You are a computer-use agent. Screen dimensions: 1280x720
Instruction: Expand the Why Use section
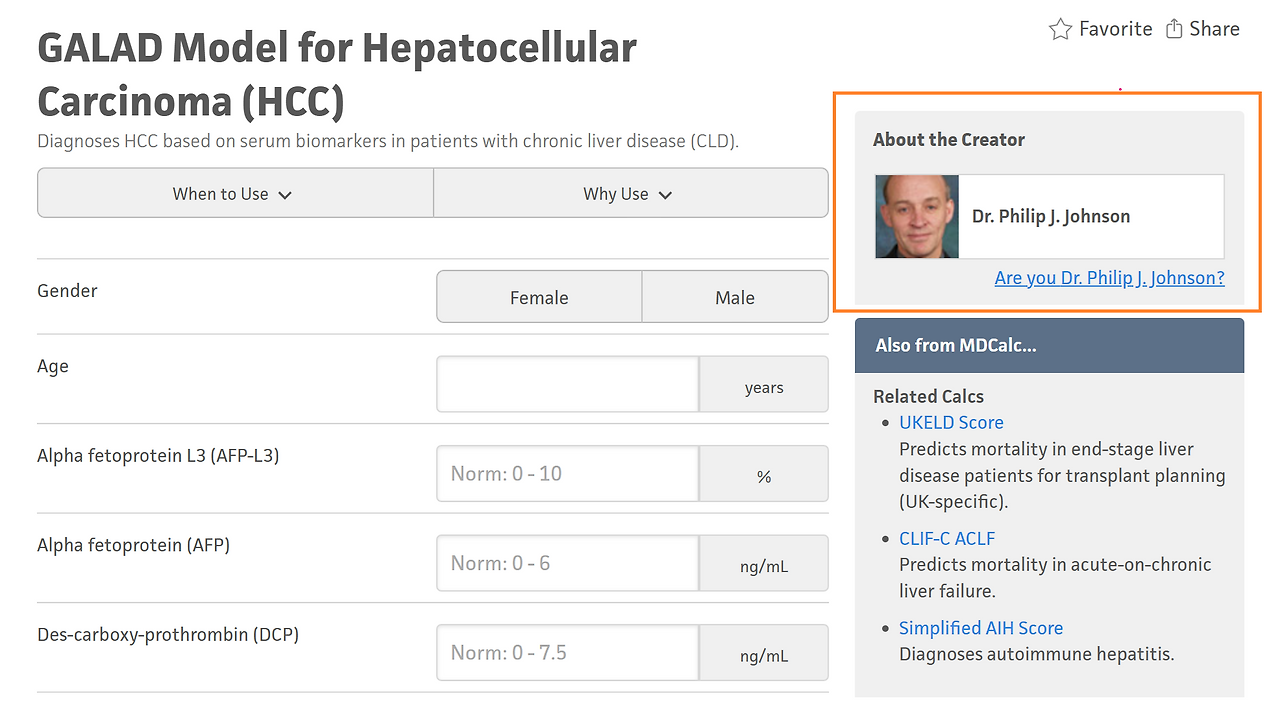click(629, 194)
